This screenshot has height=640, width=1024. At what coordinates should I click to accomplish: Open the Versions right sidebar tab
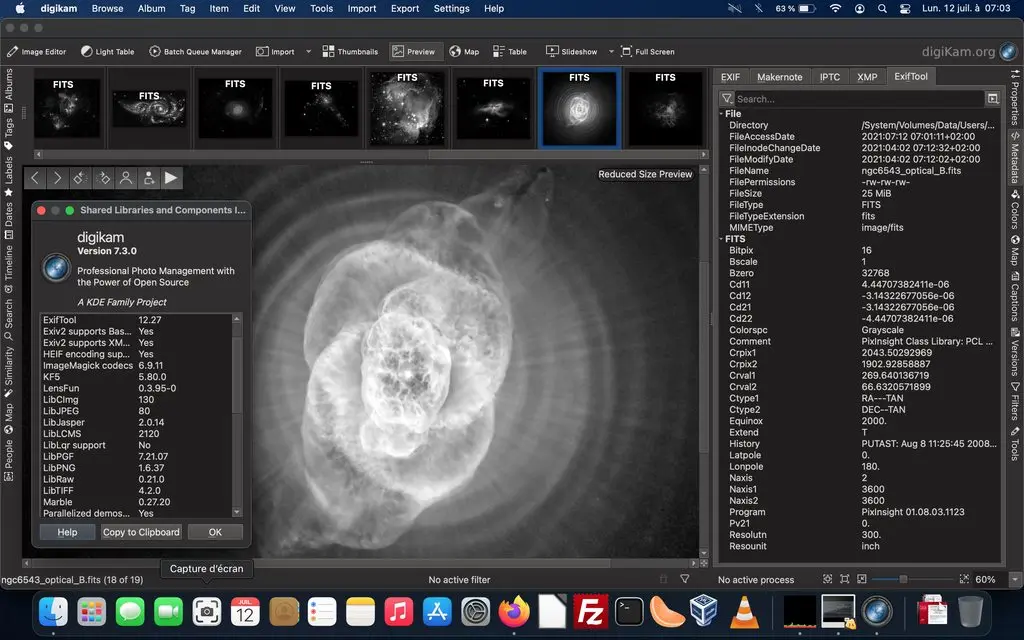pos(1015,351)
